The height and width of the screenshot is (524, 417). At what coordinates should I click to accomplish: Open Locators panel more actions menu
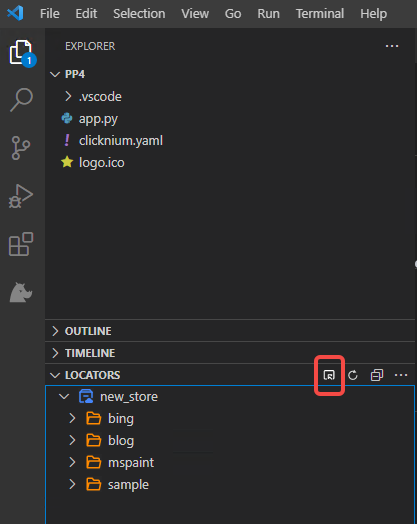401,375
